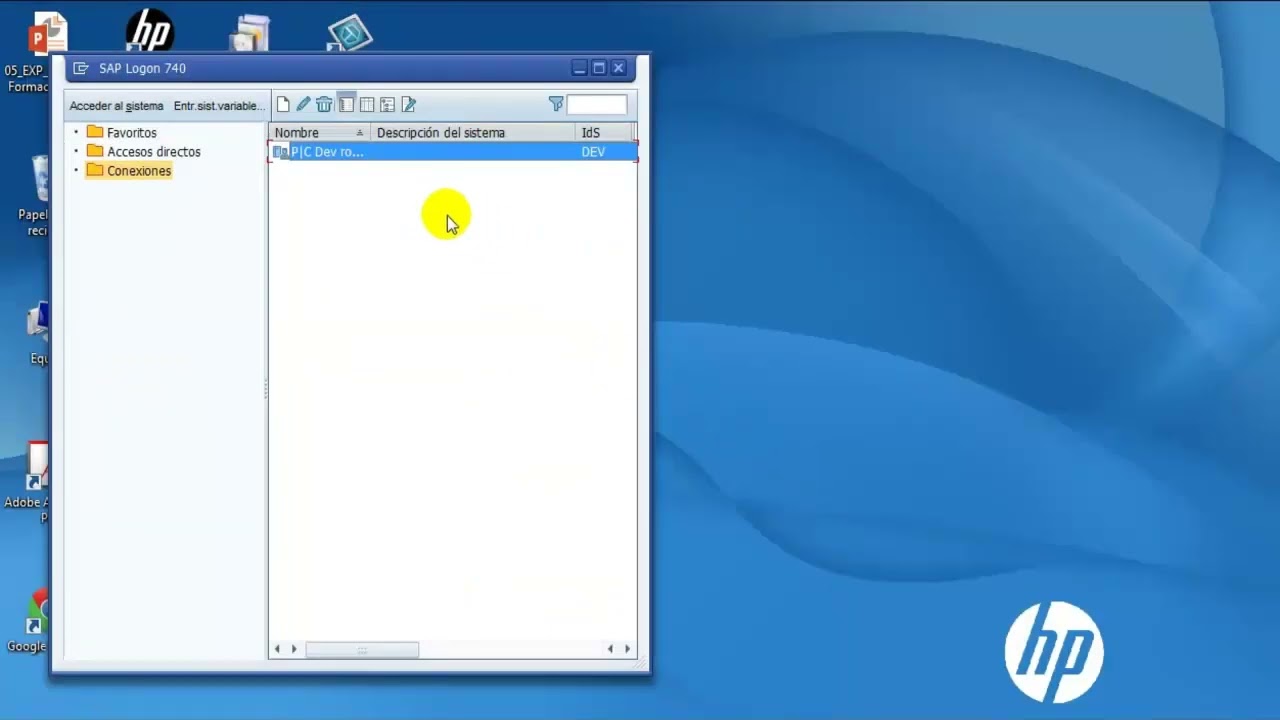The height and width of the screenshot is (720, 1280).
Task: Expand the Favoritos tree node
Action: point(76,132)
